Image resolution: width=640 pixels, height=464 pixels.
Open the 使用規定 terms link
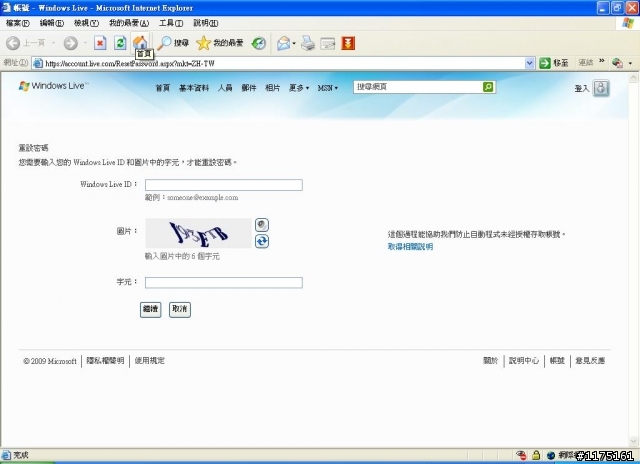[150, 361]
